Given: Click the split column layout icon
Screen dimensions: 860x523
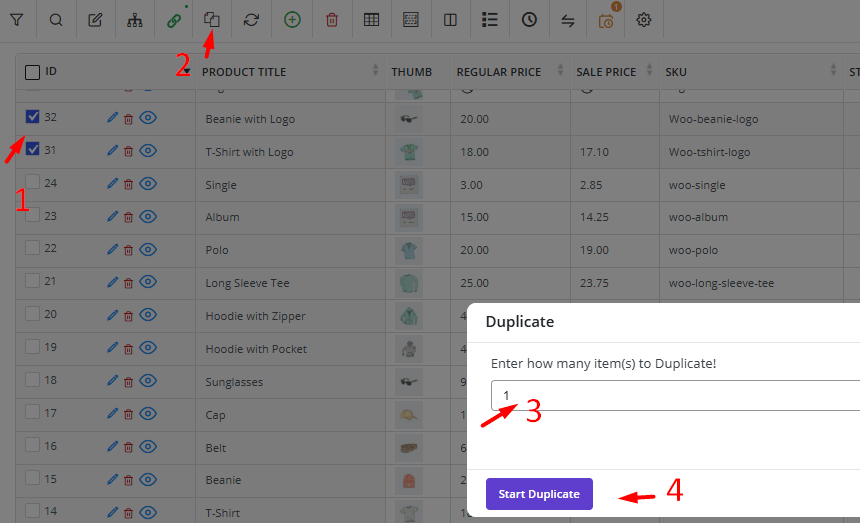Looking at the screenshot, I should tap(450, 20).
